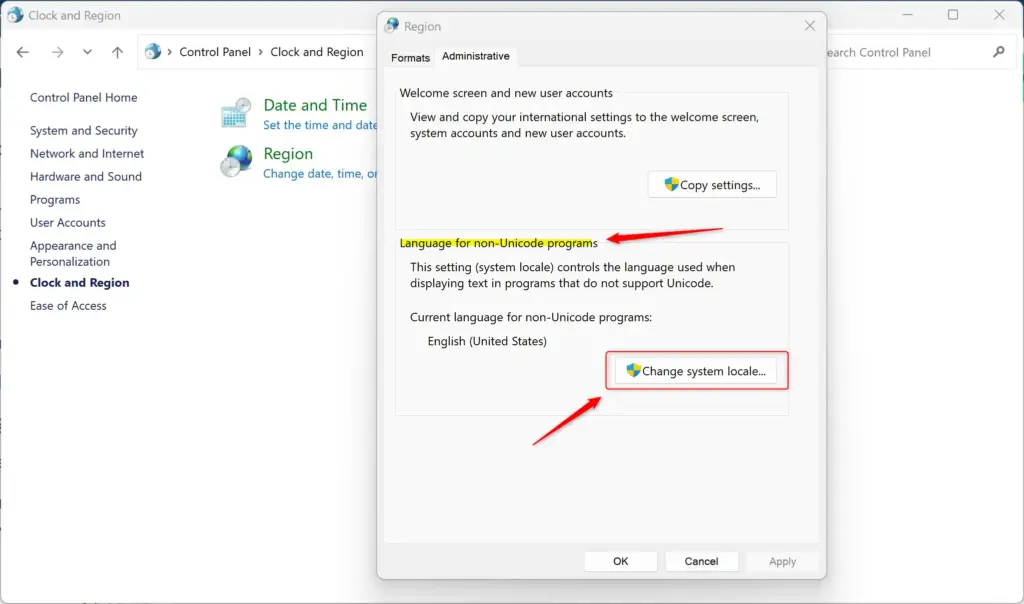Click the Region globe icon in main panel
This screenshot has height=604, width=1024.
236,161
